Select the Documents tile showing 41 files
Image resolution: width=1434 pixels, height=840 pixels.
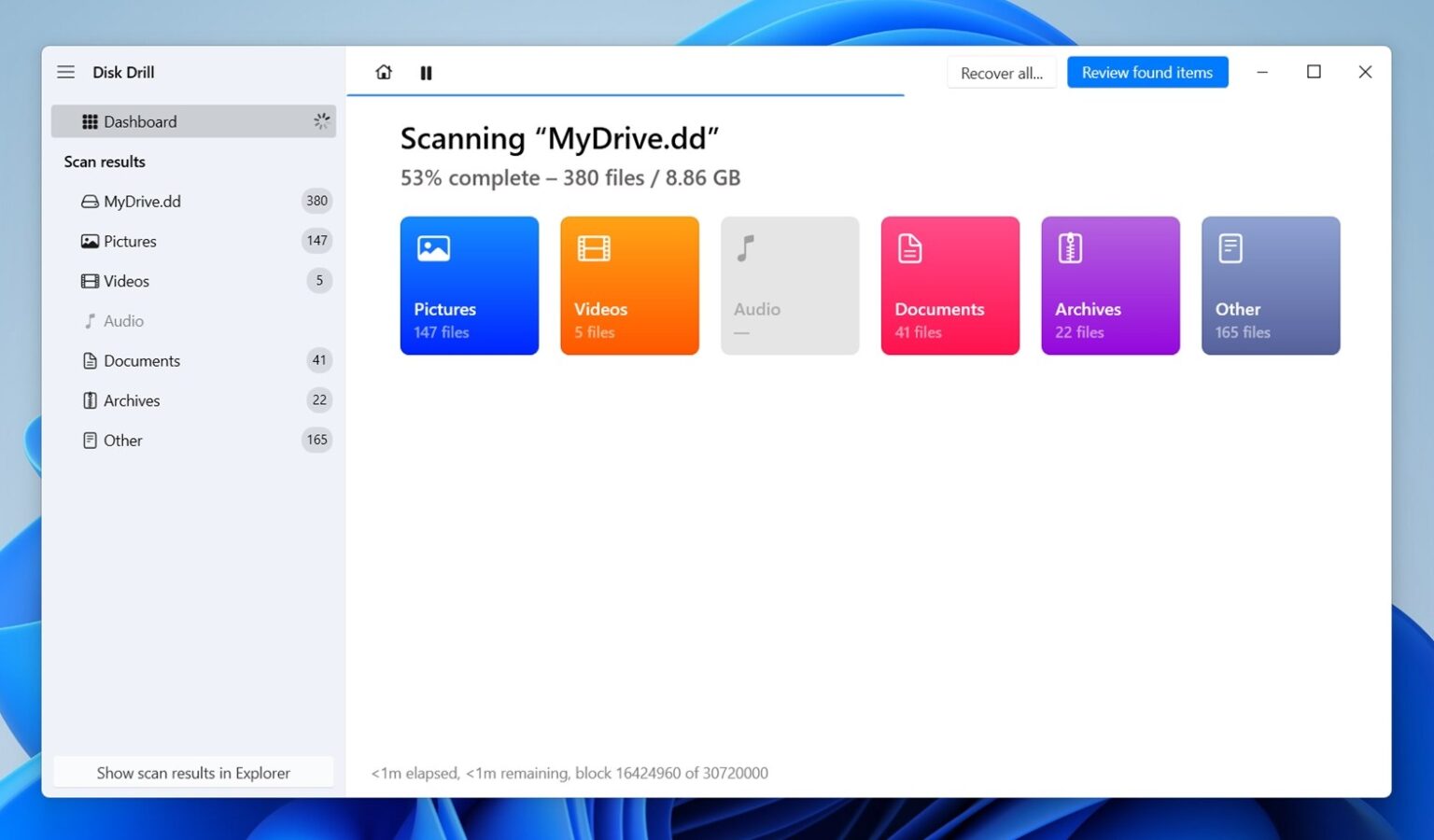click(949, 286)
